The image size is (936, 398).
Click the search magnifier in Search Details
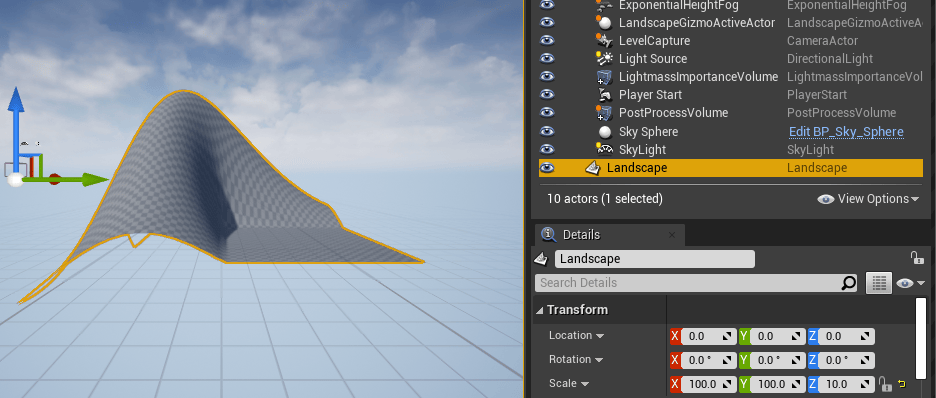pos(848,283)
